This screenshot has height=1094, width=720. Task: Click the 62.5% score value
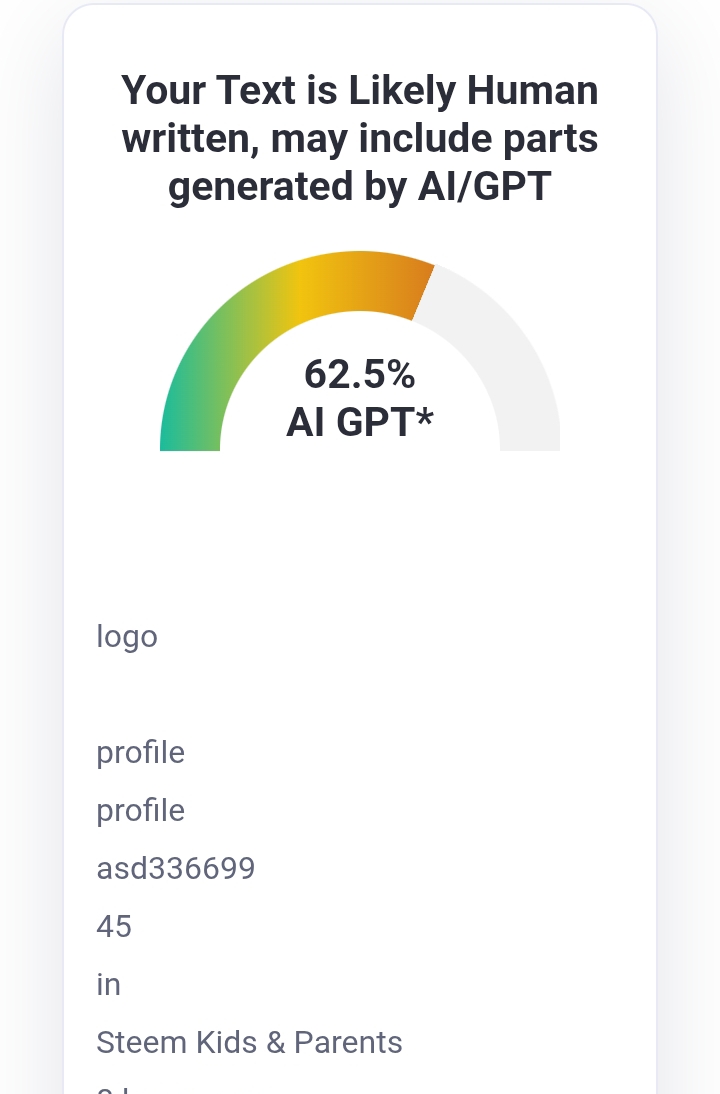coord(360,374)
